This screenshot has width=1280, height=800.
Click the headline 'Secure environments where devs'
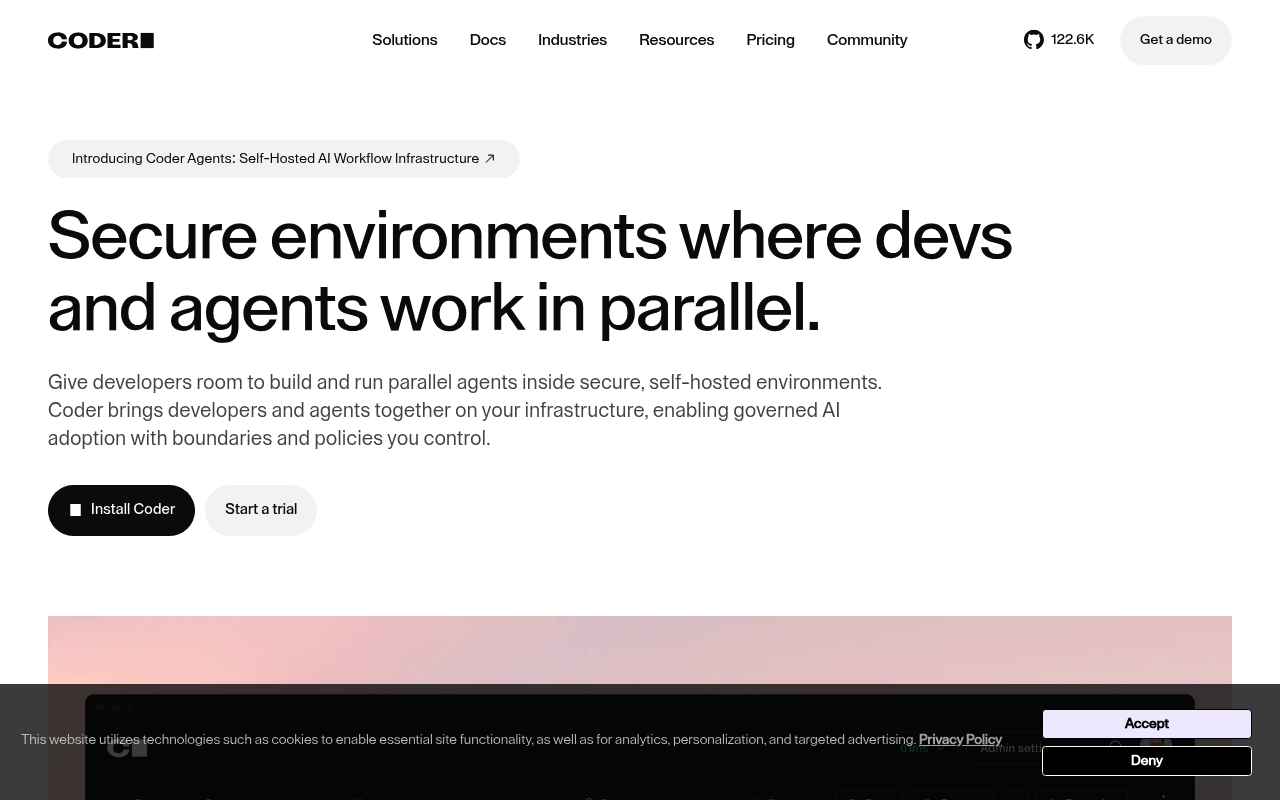click(x=530, y=236)
